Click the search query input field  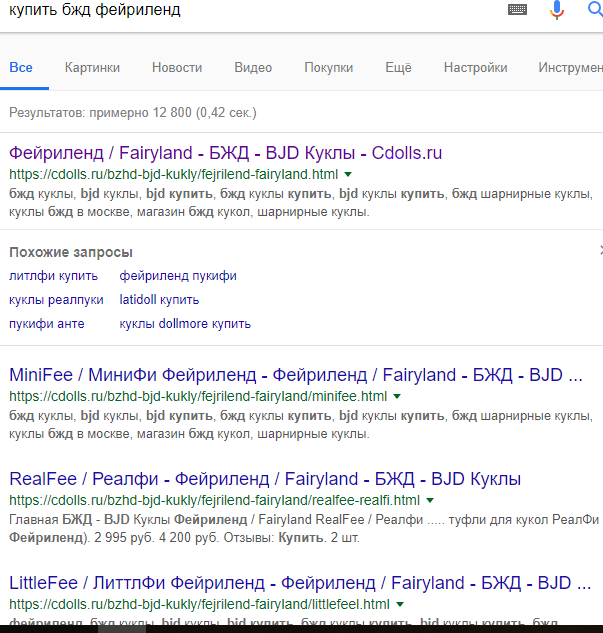[x=250, y=10]
